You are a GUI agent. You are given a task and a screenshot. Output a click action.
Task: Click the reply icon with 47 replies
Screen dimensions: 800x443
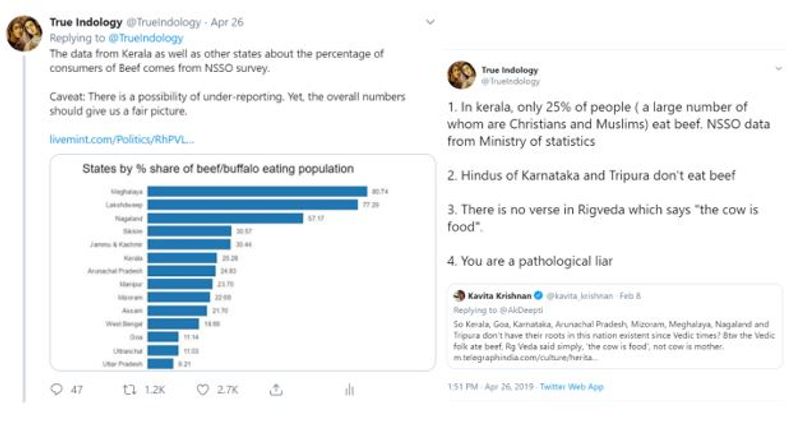(58, 389)
